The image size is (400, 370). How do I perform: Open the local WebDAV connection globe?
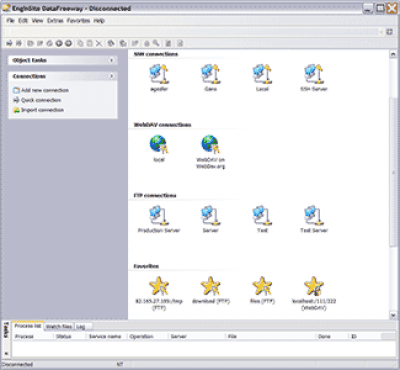point(159,145)
